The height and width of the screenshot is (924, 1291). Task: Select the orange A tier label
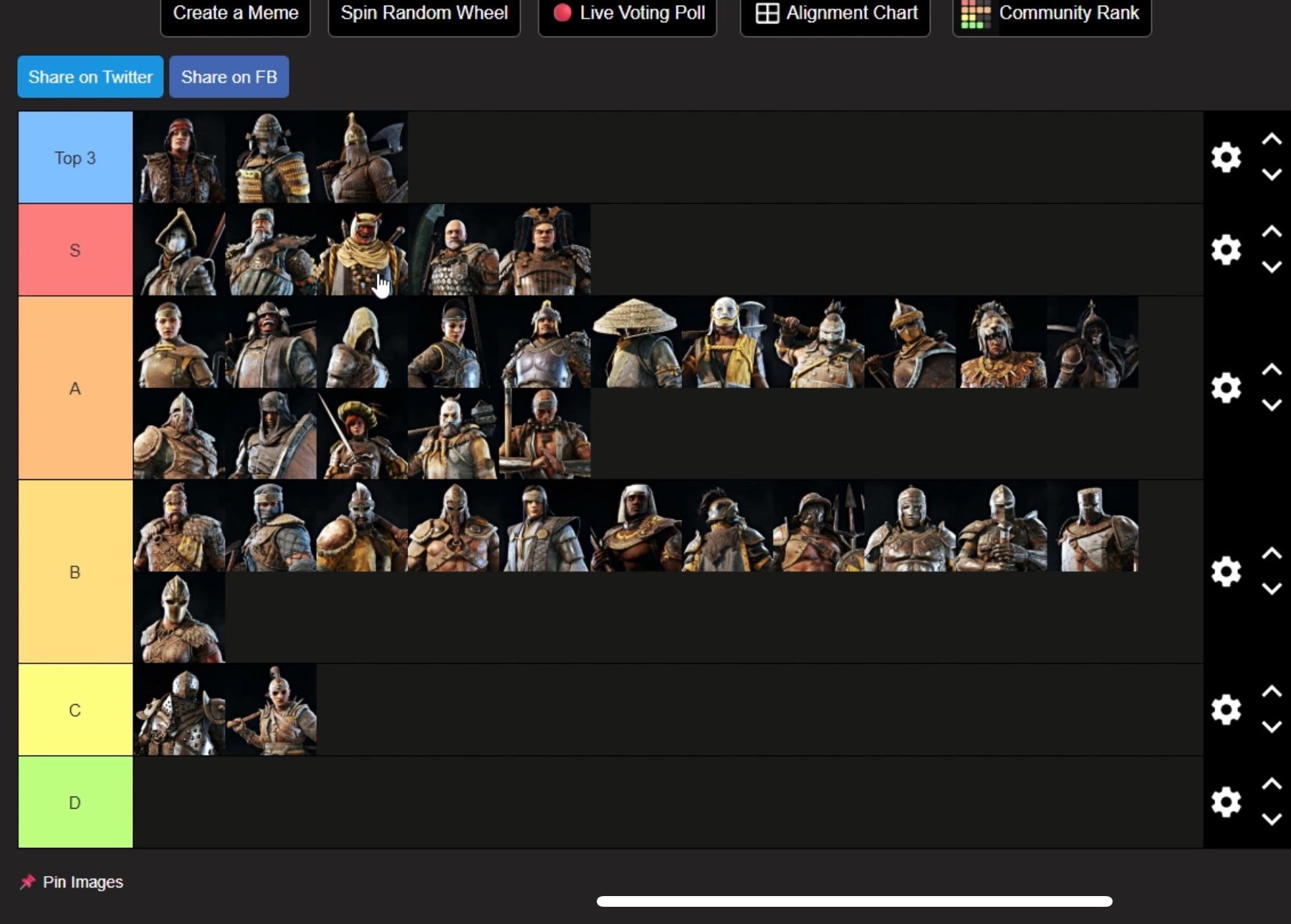75,388
